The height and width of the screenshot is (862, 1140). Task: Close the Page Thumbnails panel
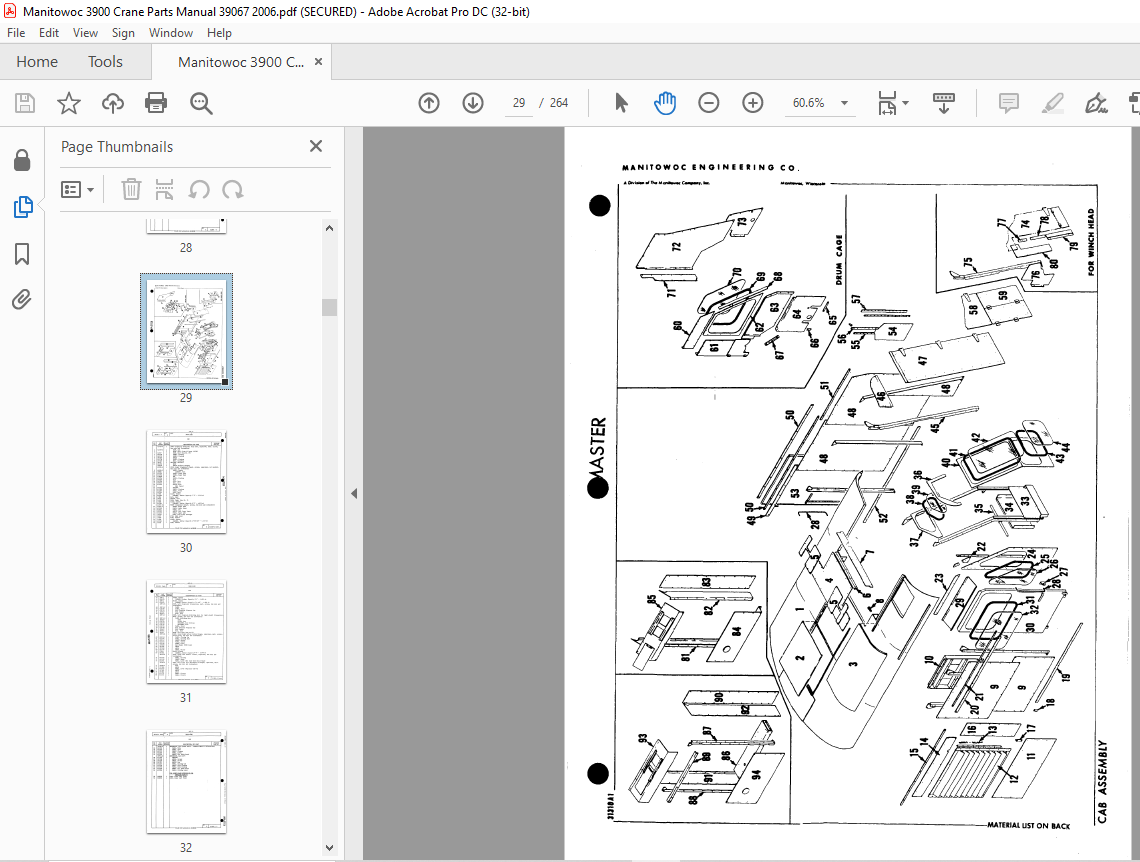316,146
